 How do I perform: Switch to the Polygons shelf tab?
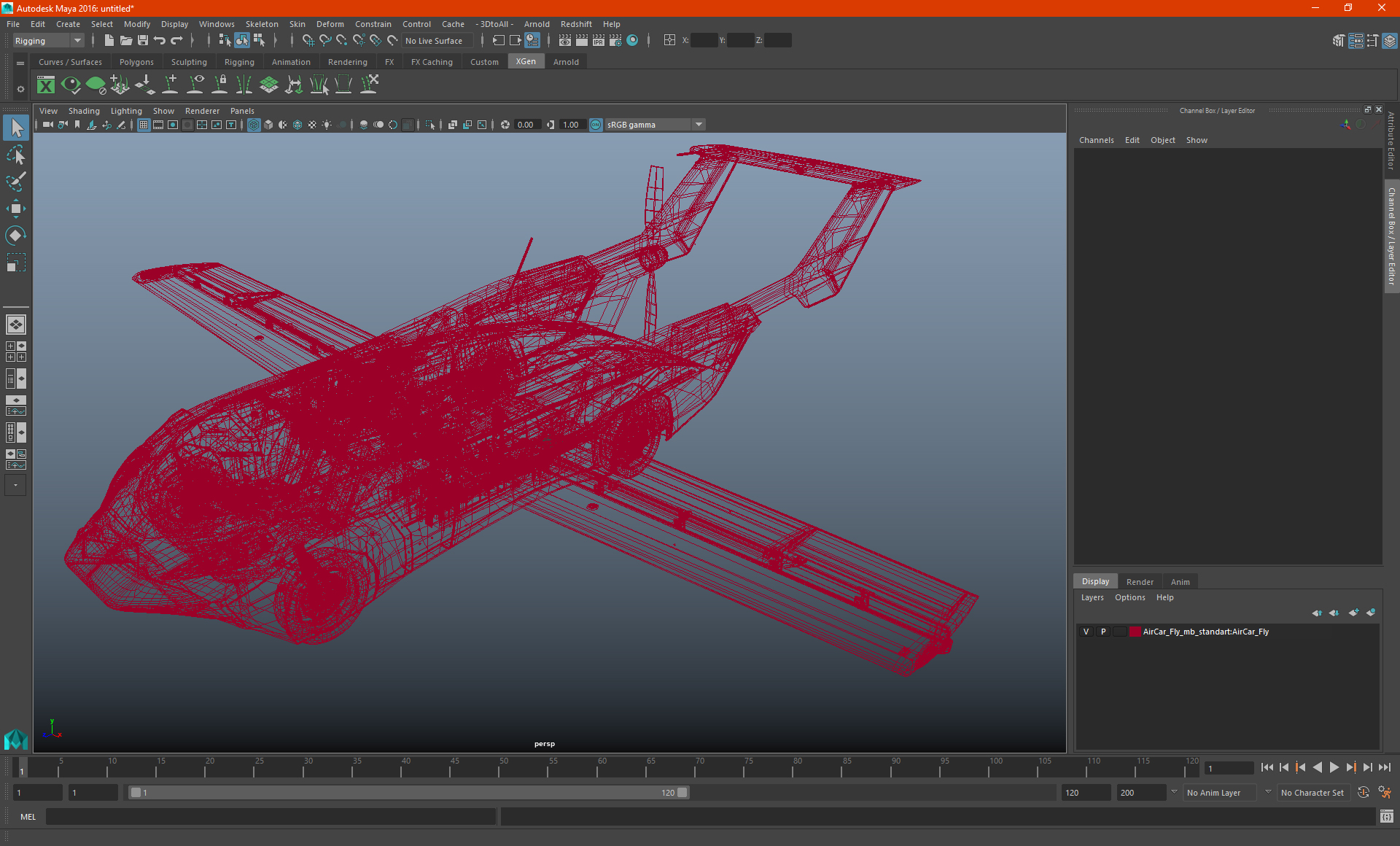136,62
